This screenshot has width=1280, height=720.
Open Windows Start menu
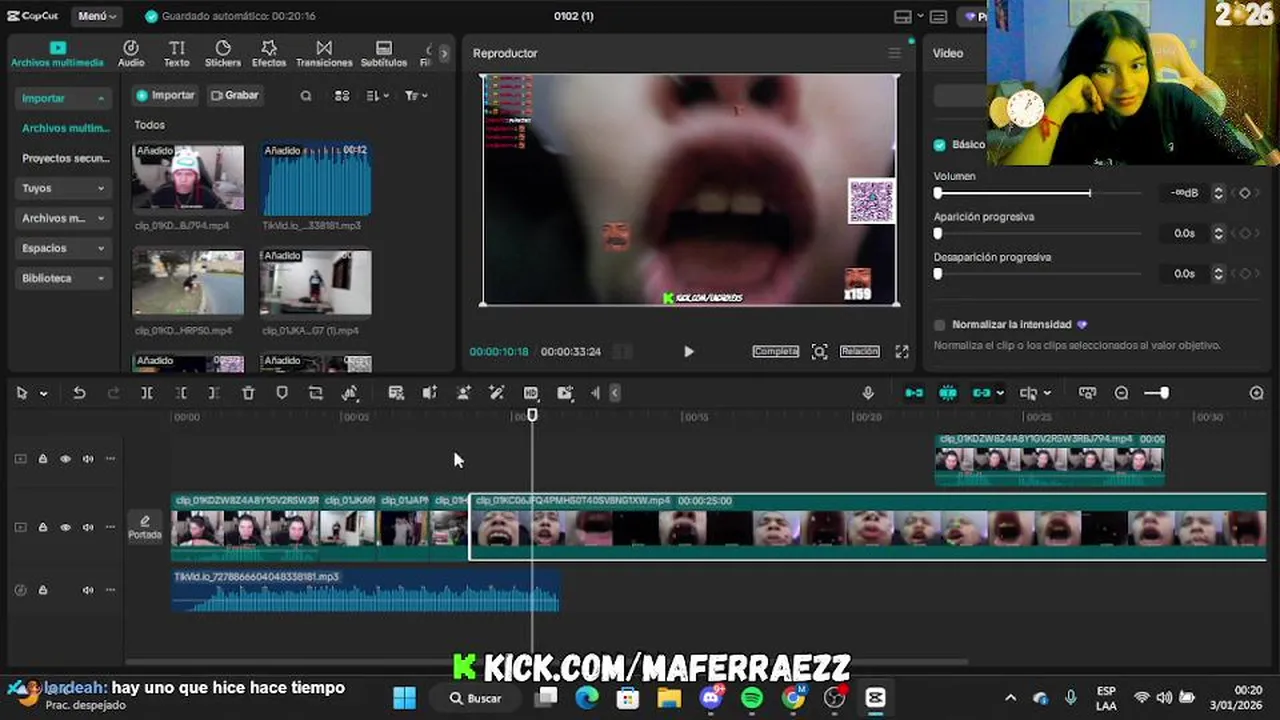404,698
